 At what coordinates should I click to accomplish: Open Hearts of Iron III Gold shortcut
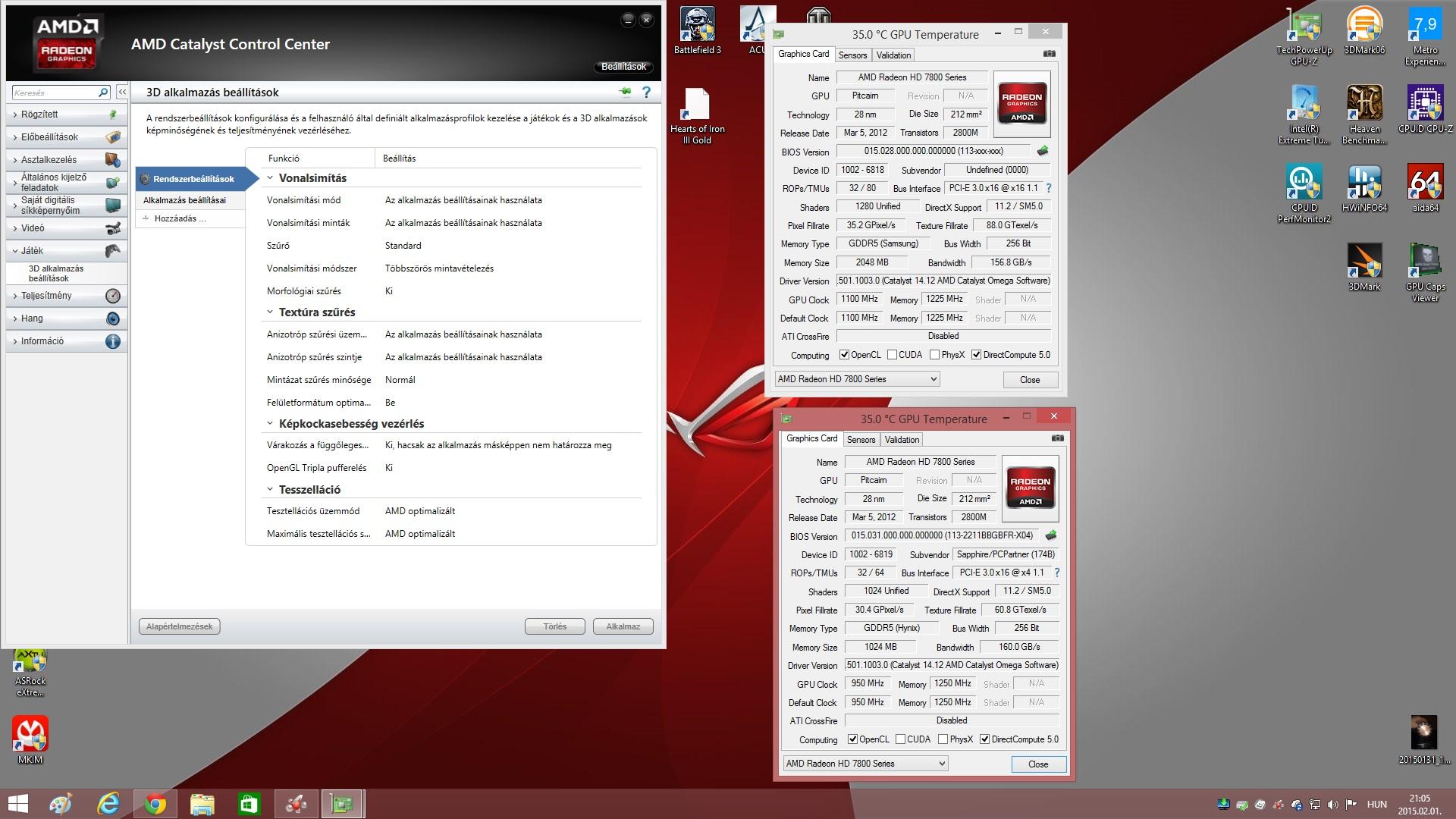point(698,116)
